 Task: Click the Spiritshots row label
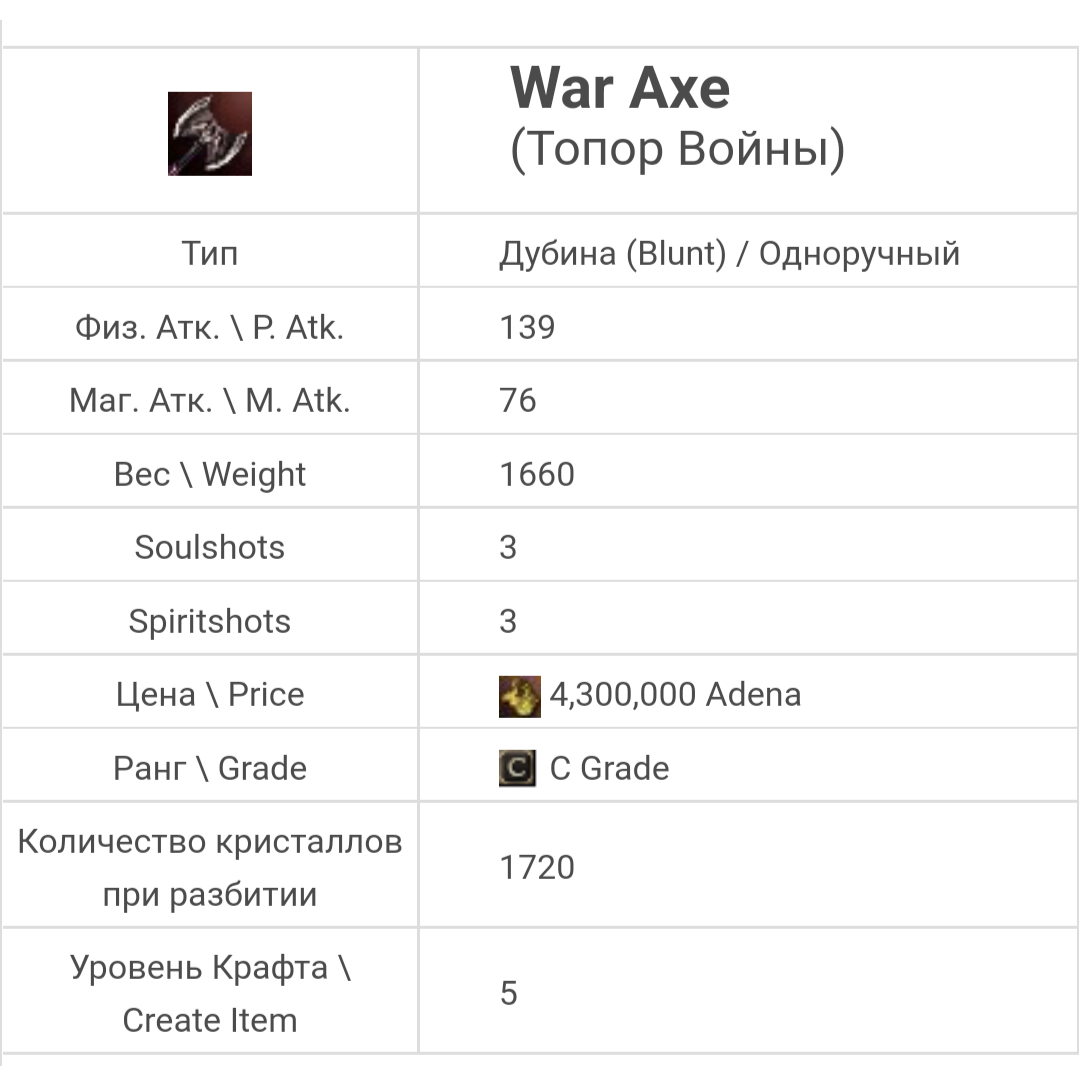tap(210, 621)
